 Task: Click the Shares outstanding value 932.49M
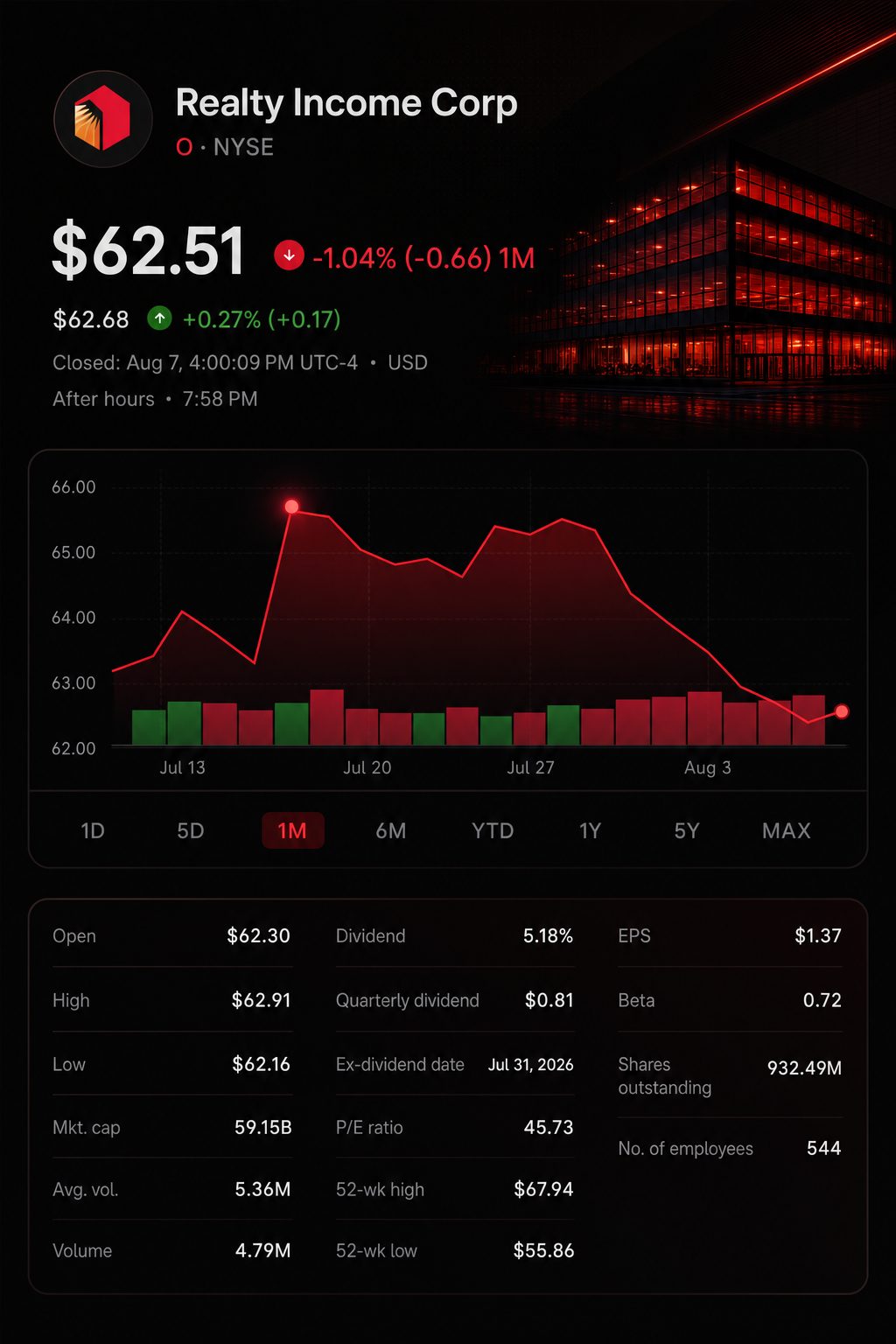(804, 1067)
